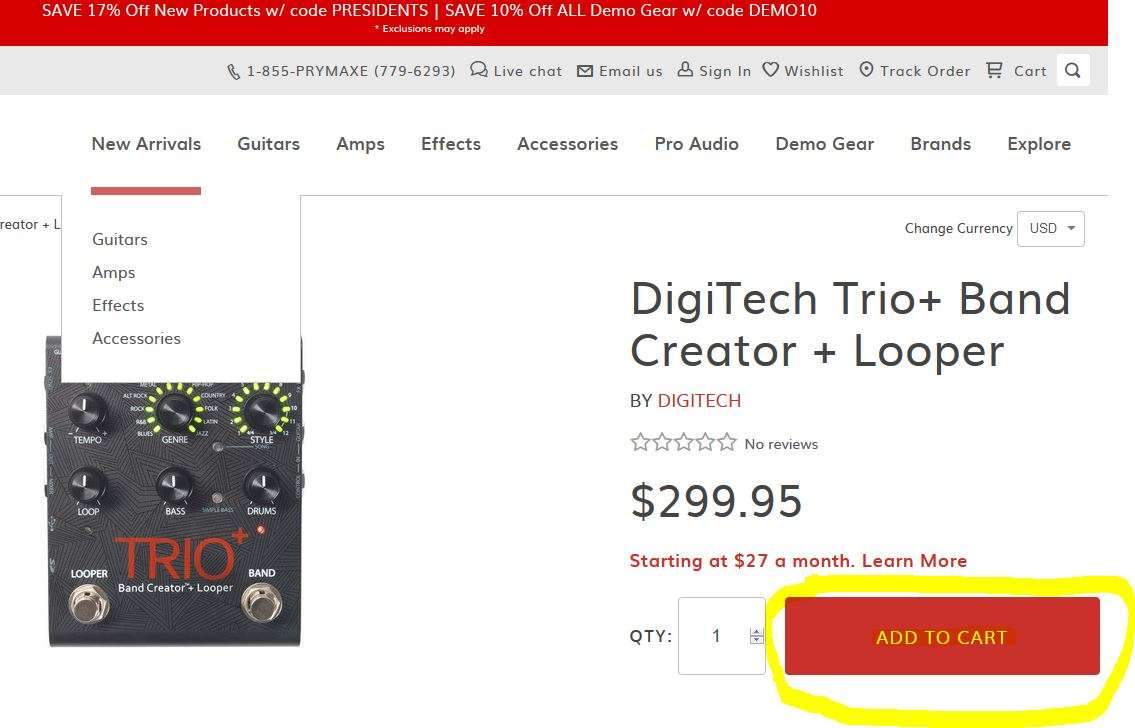Open the DIGITECH brand link

click(x=699, y=401)
